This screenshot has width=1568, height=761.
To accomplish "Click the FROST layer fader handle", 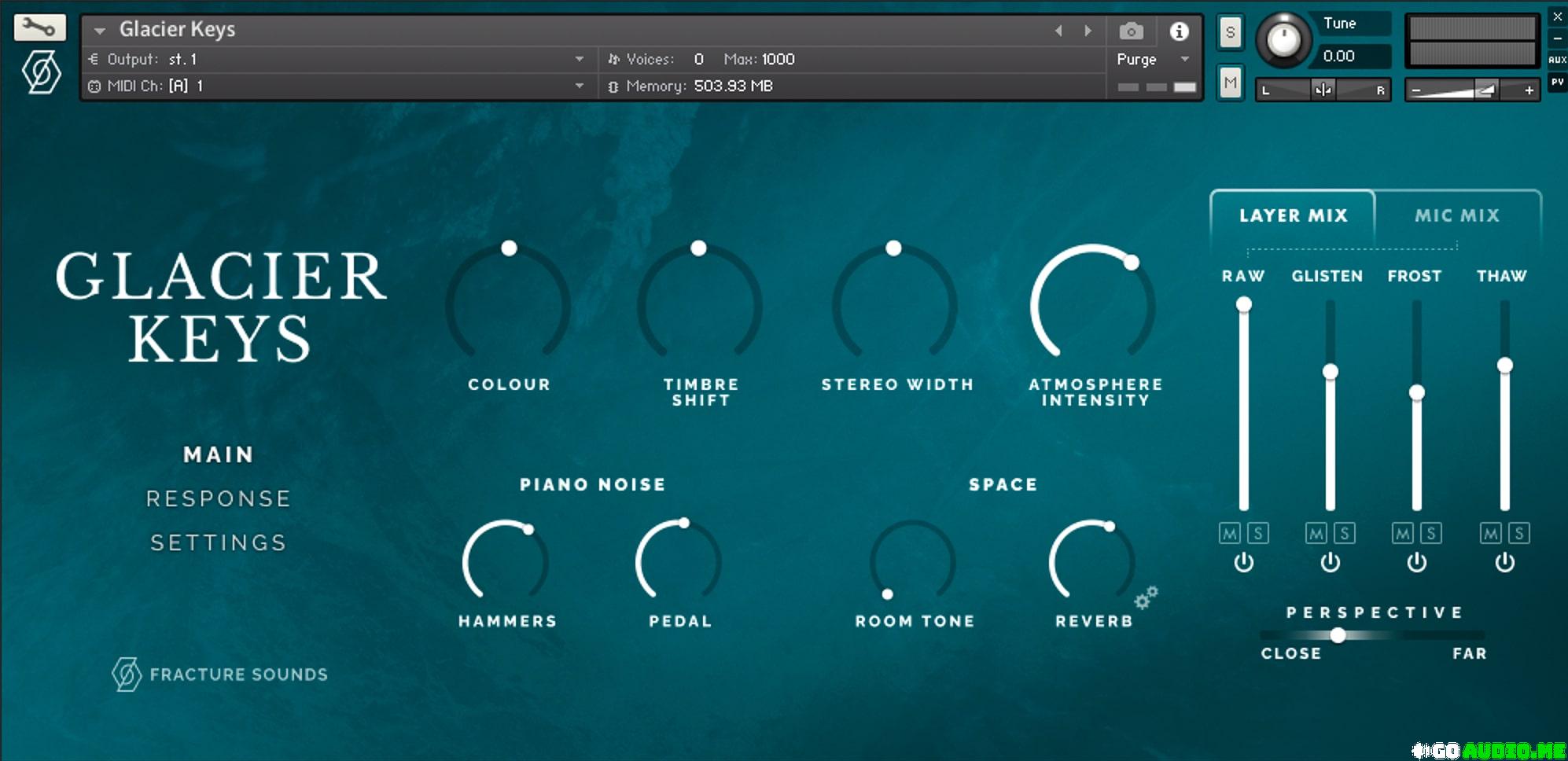I will (1416, 392).
